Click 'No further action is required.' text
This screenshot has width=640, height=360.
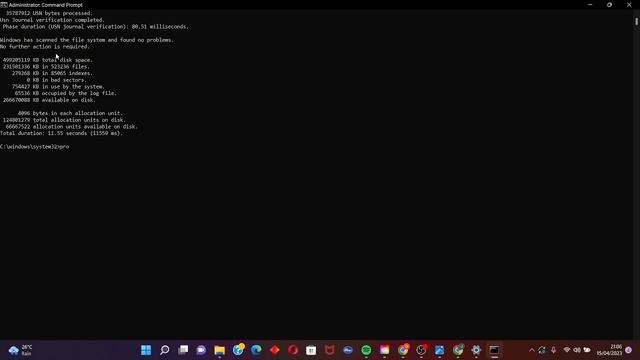[x=44, y=47]
